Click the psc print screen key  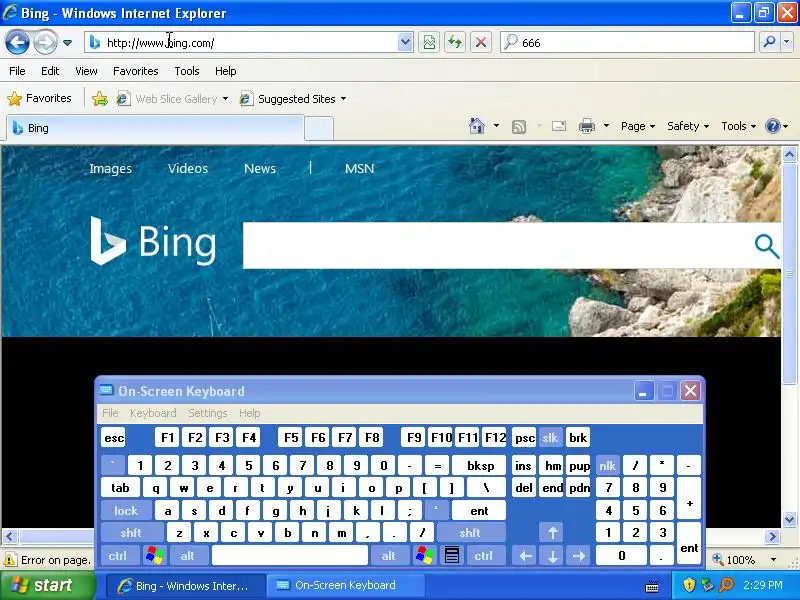(524, 438)
